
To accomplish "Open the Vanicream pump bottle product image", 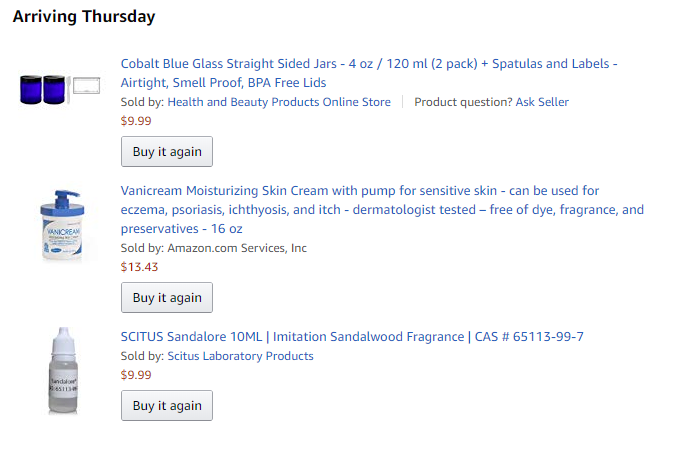I will [62, 225].
